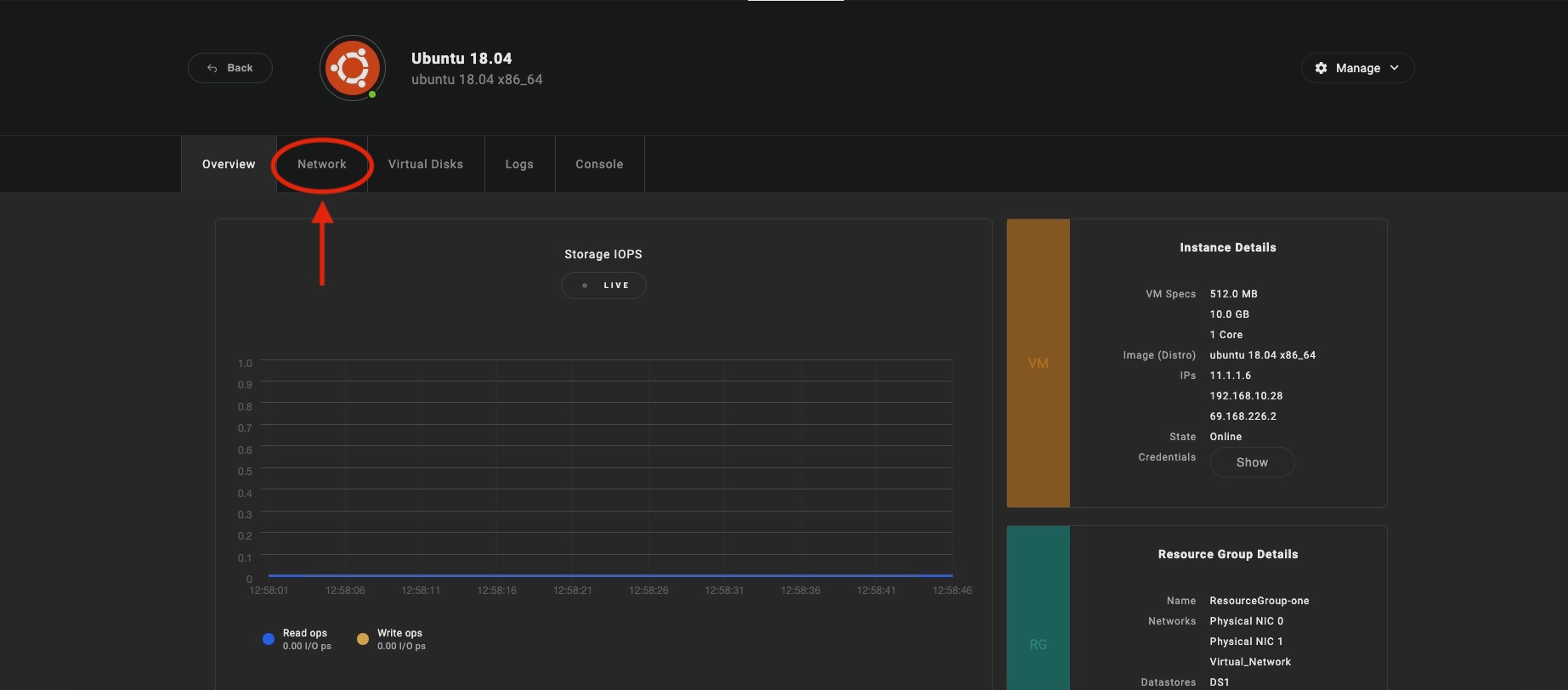Click the Read ops legend label
This screenshot has width=1568, height=690.
[x=305, y=633]
